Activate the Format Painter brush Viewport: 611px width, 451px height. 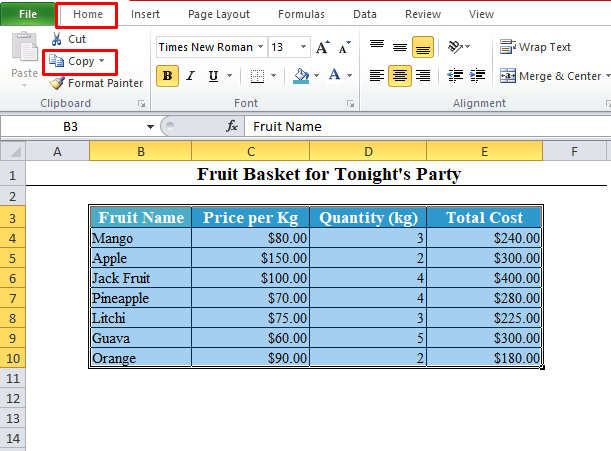click(57, 83)
